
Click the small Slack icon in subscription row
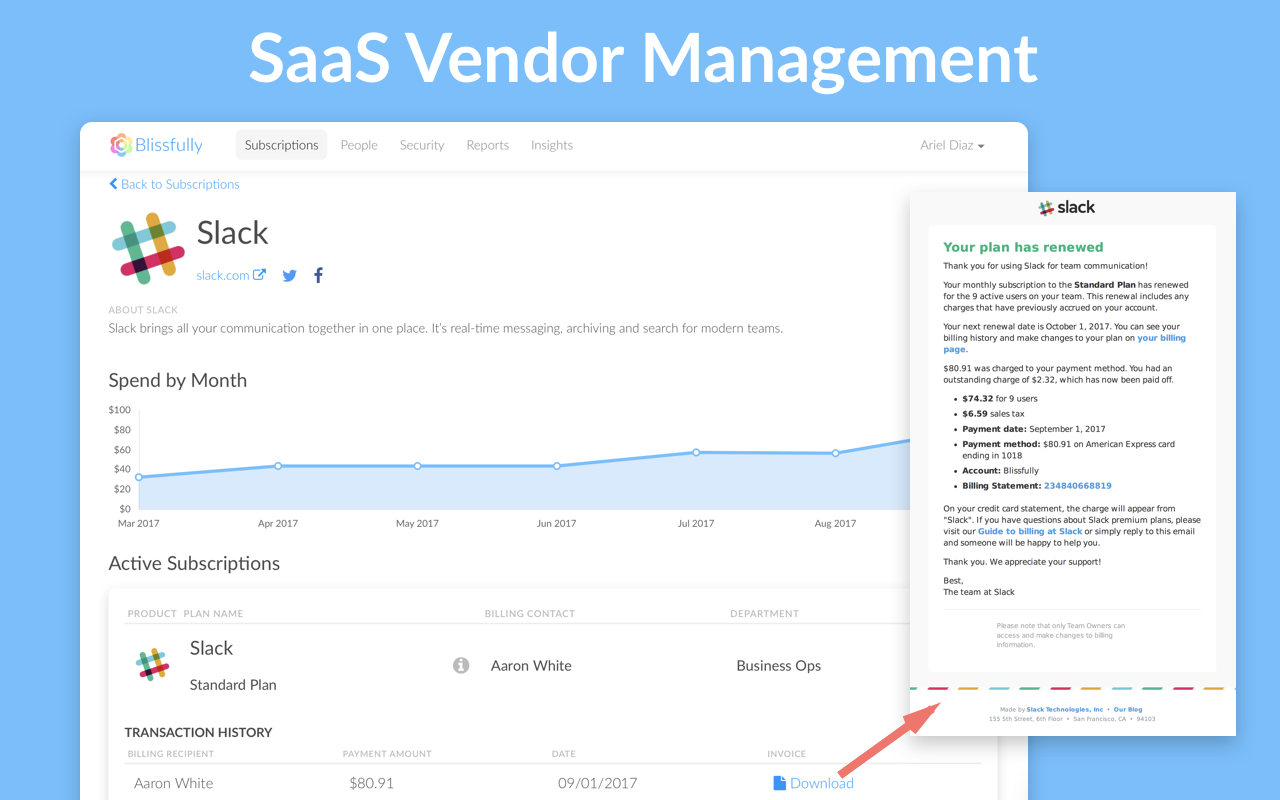pos(152,665)
